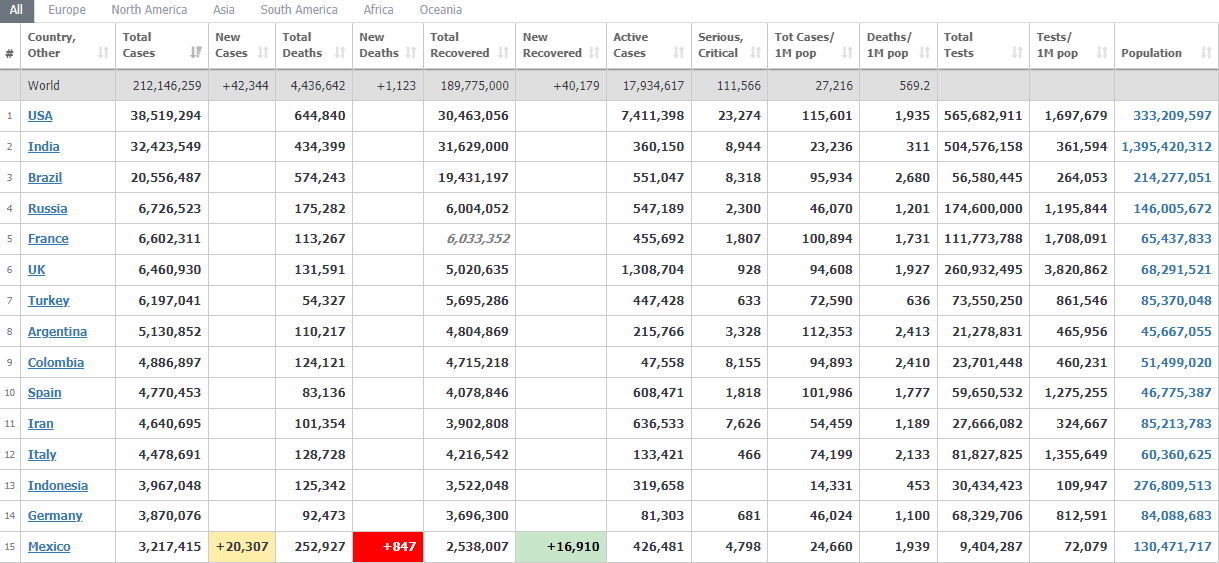Click the India country link
Viewport: 1219px width, 563px height.
click(43, 147)
